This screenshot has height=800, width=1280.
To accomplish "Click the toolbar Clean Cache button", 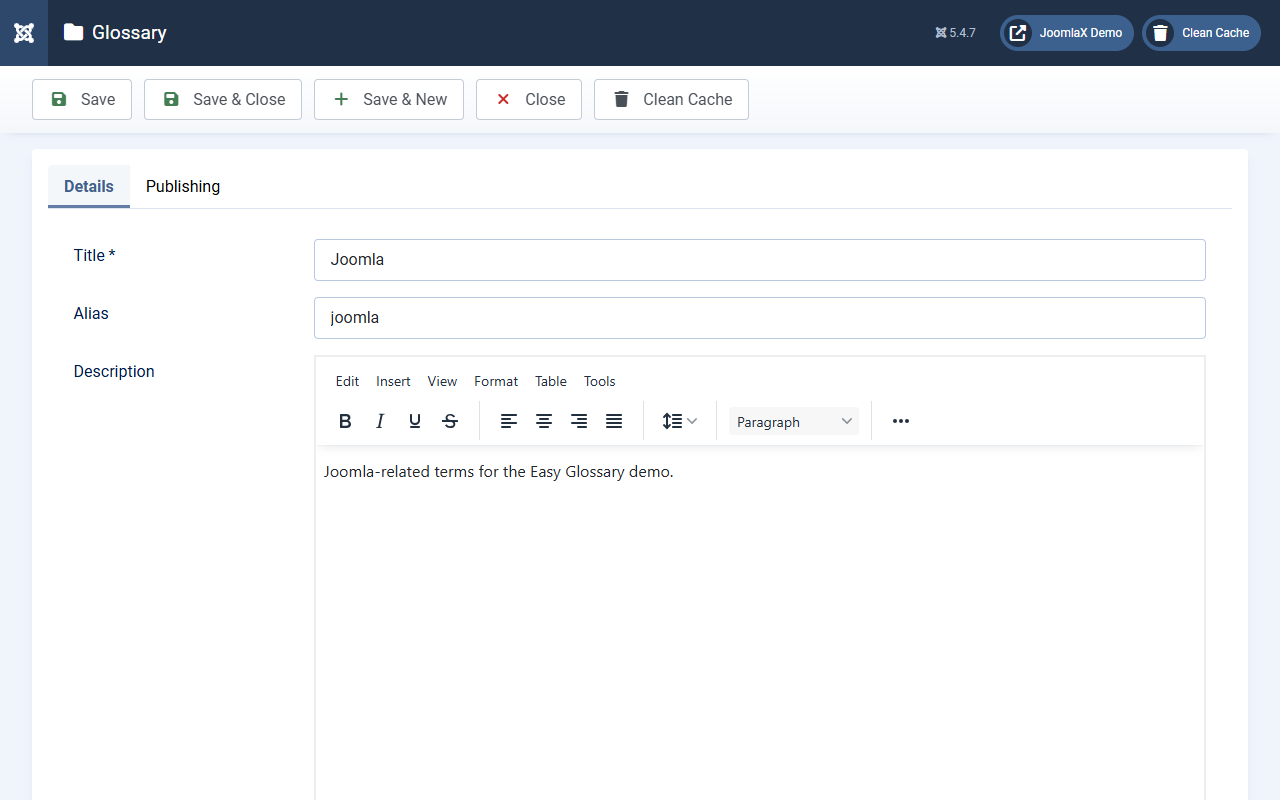I will tap(671, 99).
